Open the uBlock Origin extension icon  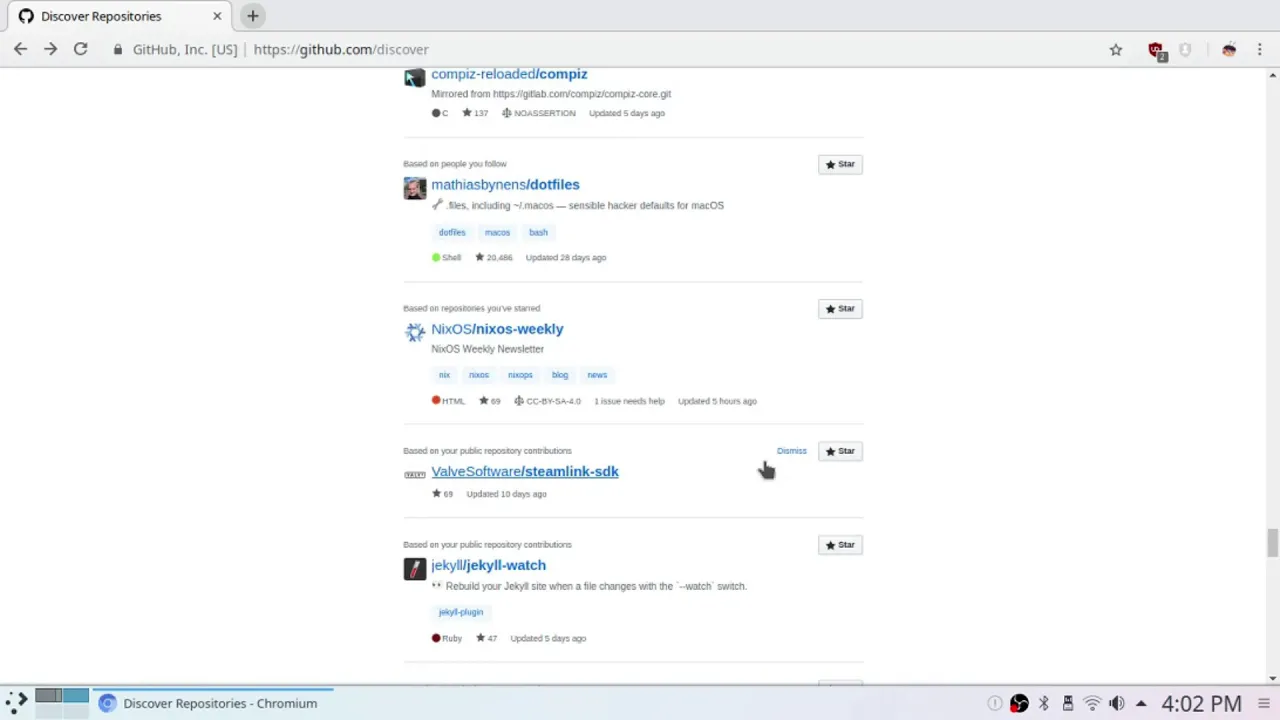[x=1157, y=50]
